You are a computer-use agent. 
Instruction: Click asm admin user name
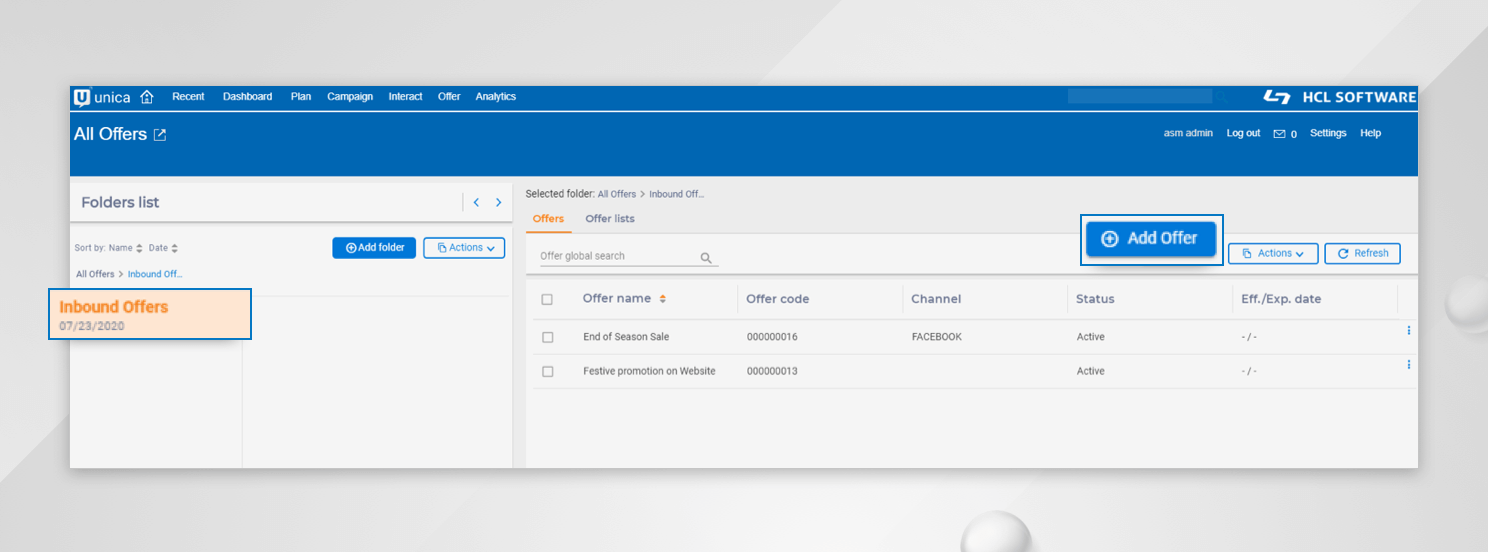[x=1188, y=133]
